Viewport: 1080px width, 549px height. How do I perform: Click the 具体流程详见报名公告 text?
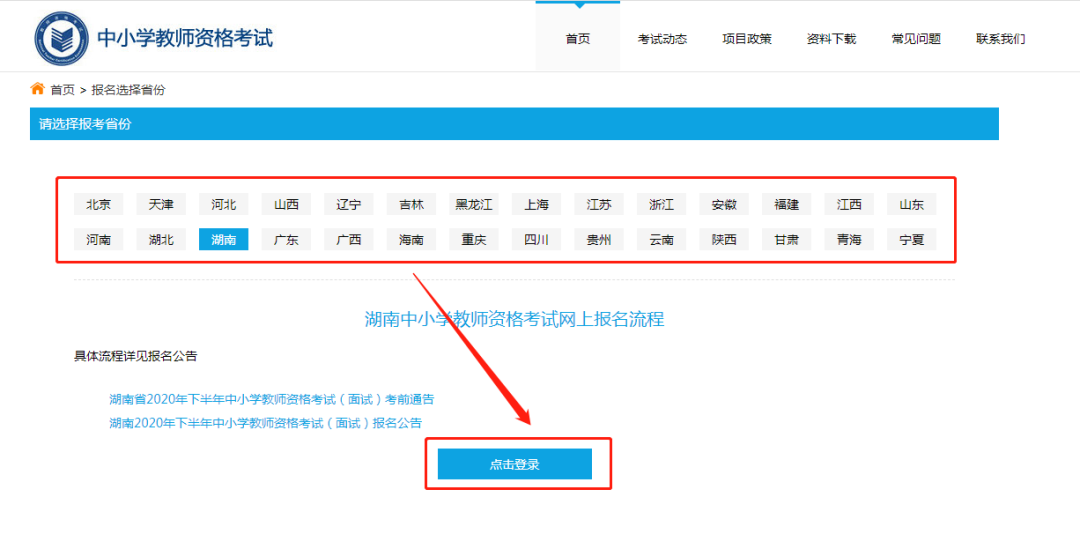click(136, 356)
